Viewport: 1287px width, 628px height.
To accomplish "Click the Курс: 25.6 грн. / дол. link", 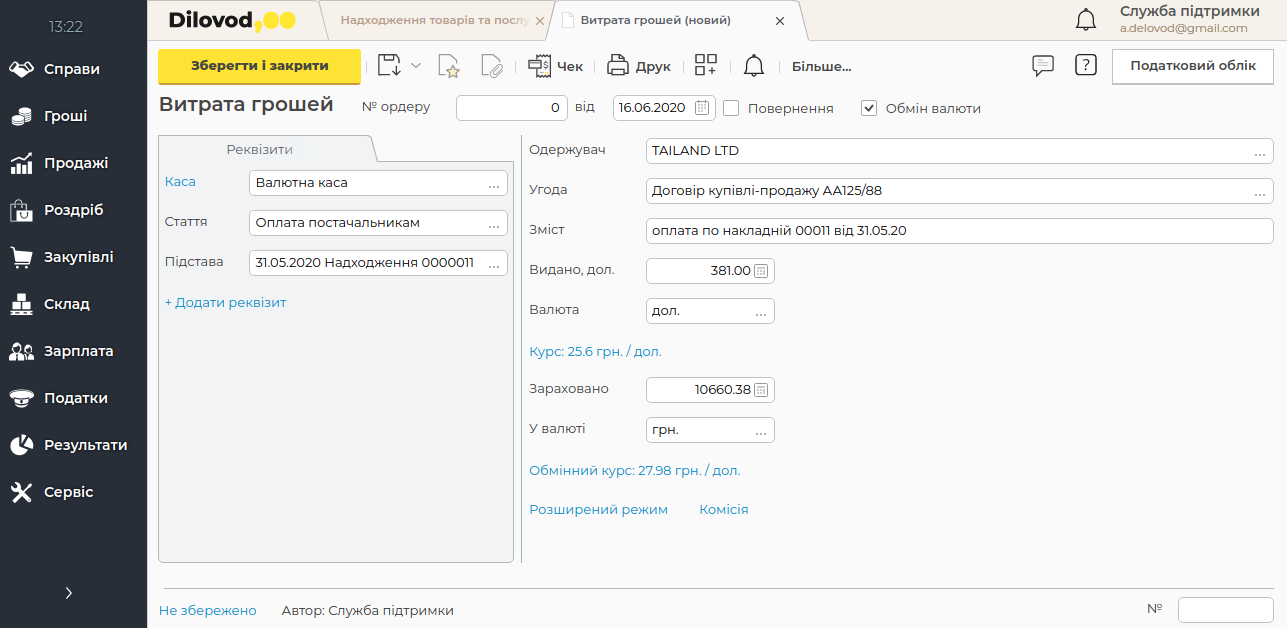I will pos(595,351).
